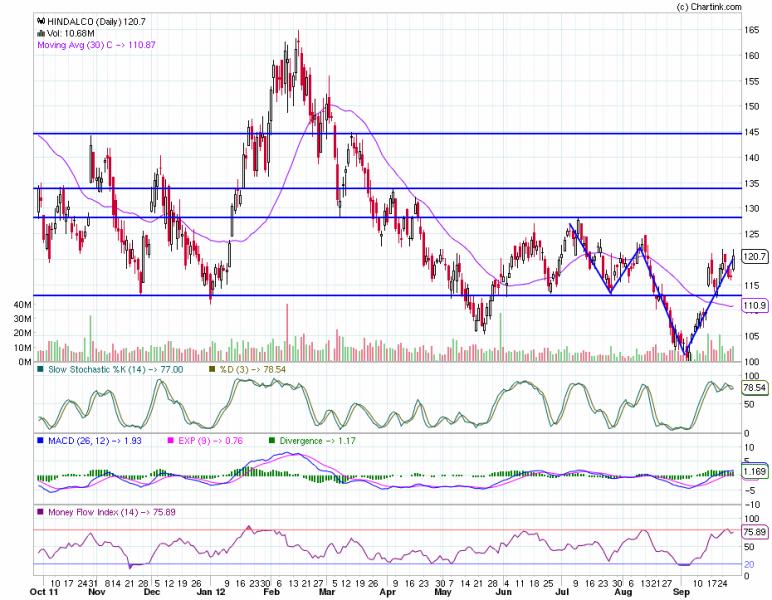772x600 pixels.
Task: Click the blue MACD legend swatch
Action: (40, 440)
